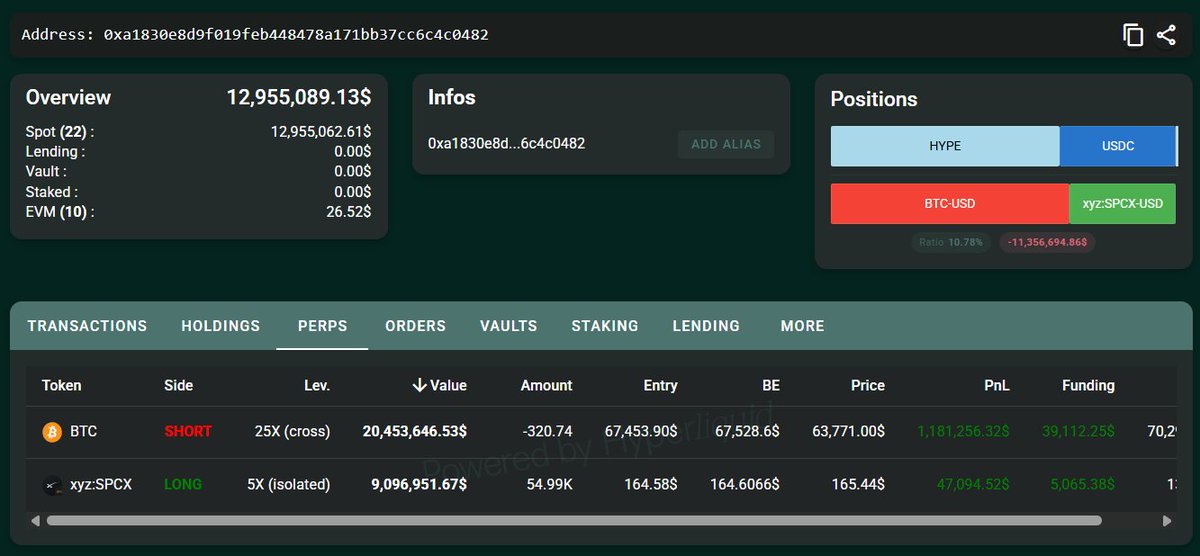Select the green xyz:SPCX-USD position segment
Image resolution: width=1200 pixels, height=556 pixels.
pyautogui.click(x=1123, y=204)
